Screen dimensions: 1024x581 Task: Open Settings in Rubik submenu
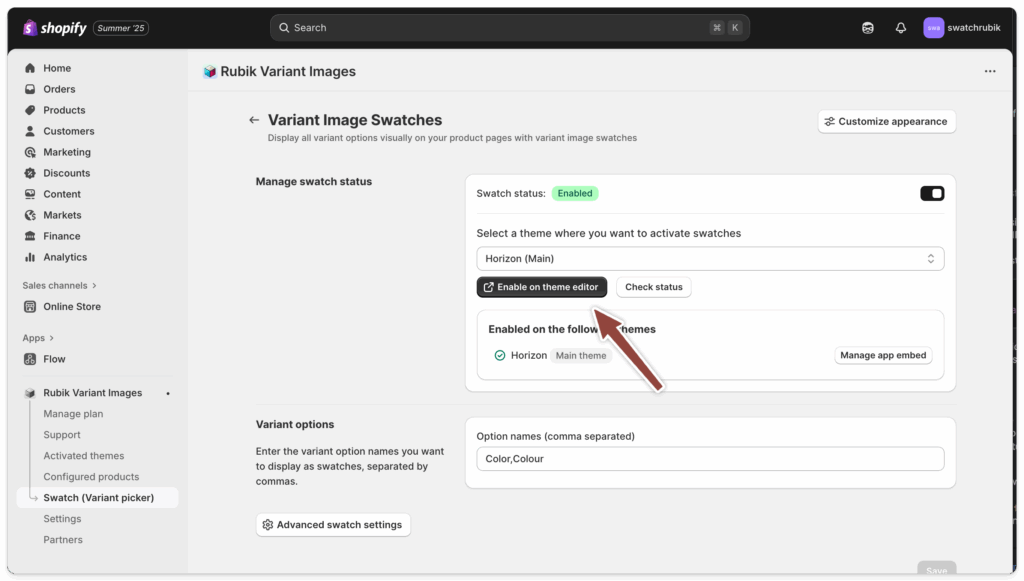62,519
